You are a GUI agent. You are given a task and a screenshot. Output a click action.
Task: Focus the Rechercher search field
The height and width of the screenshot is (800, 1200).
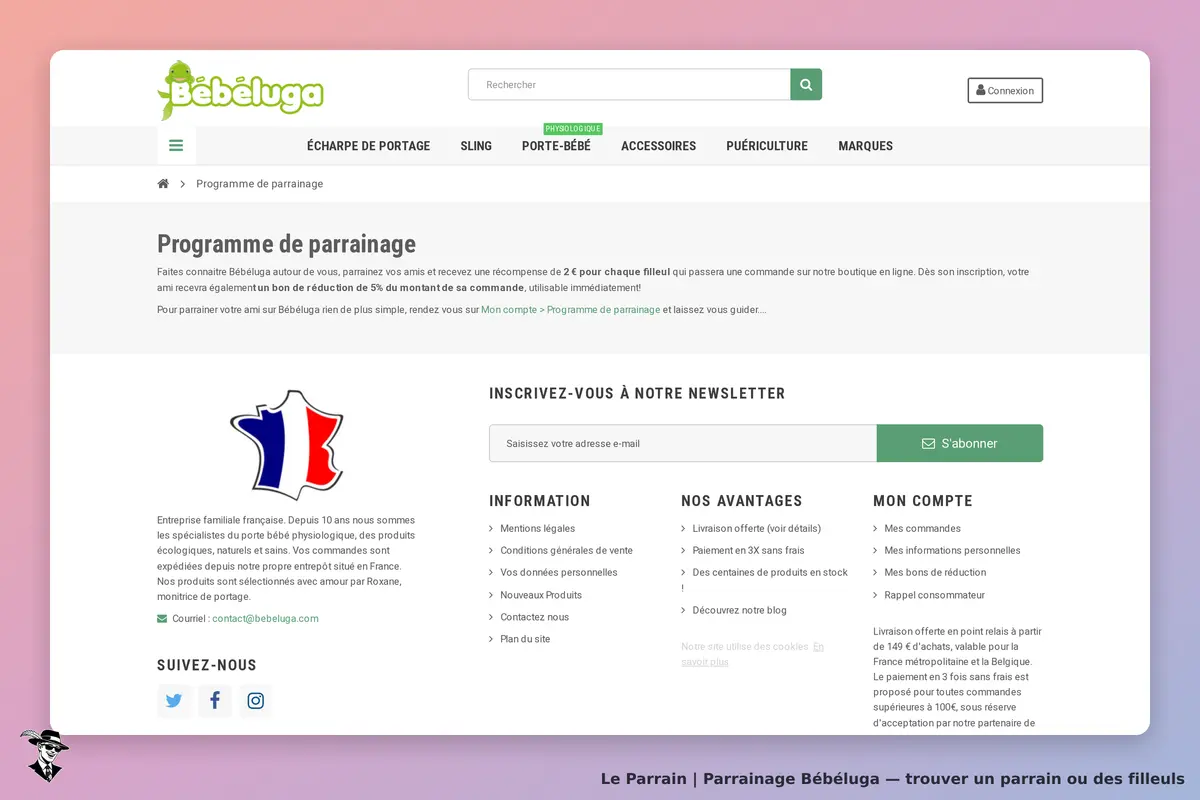point(629,84)
